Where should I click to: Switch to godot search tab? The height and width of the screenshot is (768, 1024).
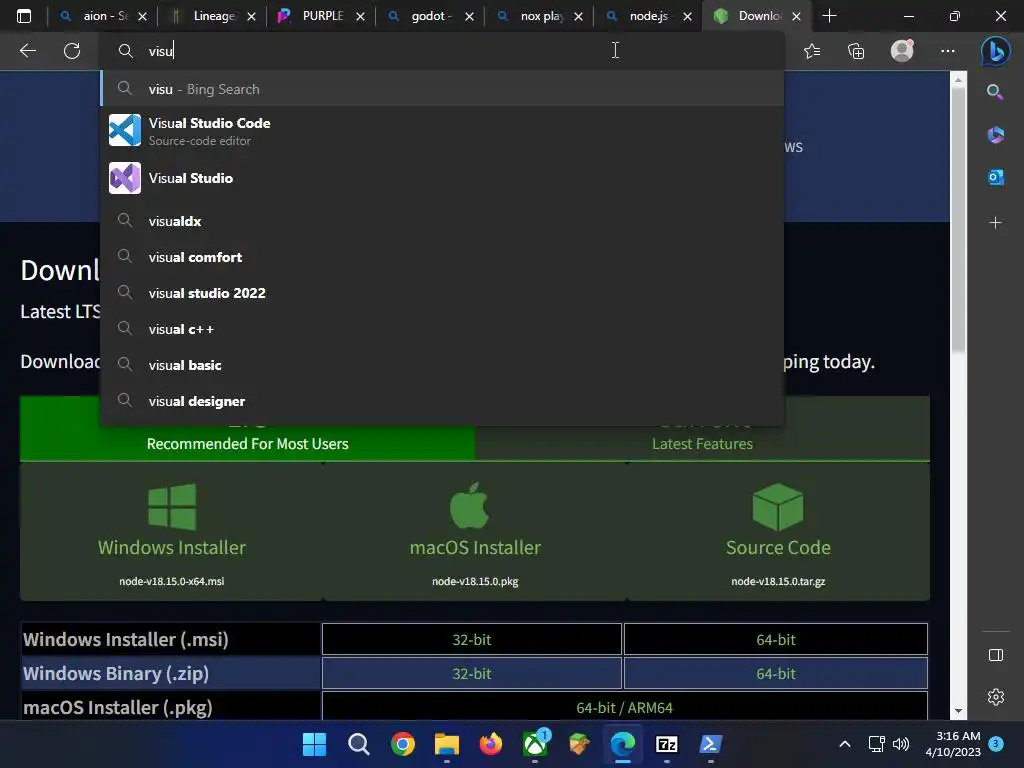430,16
